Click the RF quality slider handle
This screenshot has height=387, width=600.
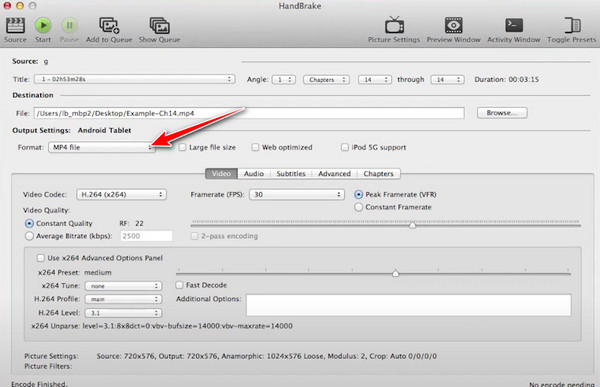click(412, 225)
